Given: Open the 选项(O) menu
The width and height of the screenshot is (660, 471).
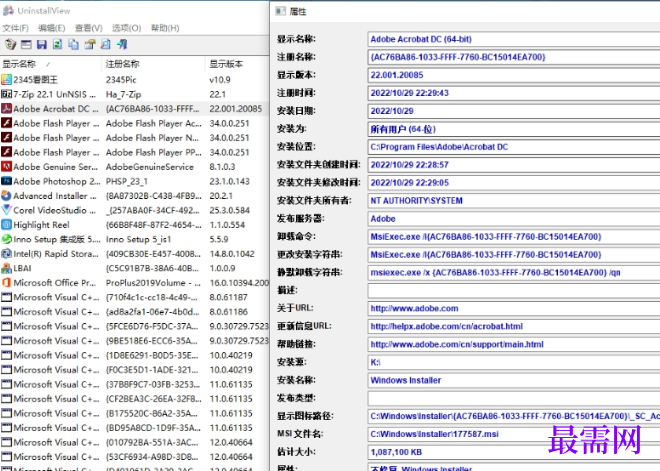Looking at the screenshot, I should point(126,28).
